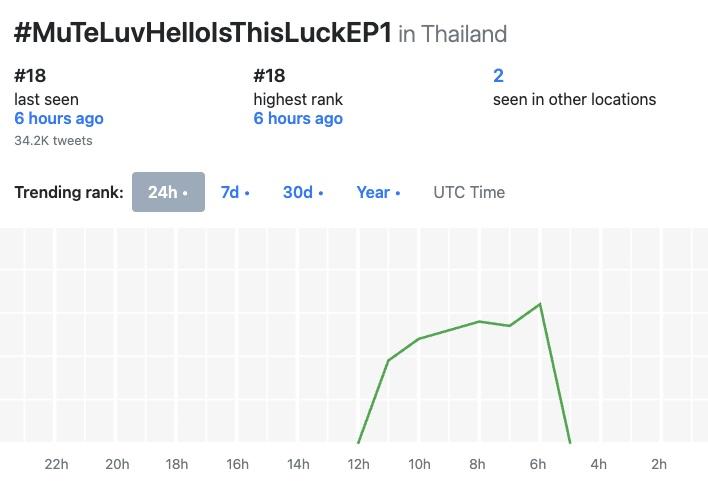Click the 22h axis label
Screen dimensions: 708x498
(57, 464)
